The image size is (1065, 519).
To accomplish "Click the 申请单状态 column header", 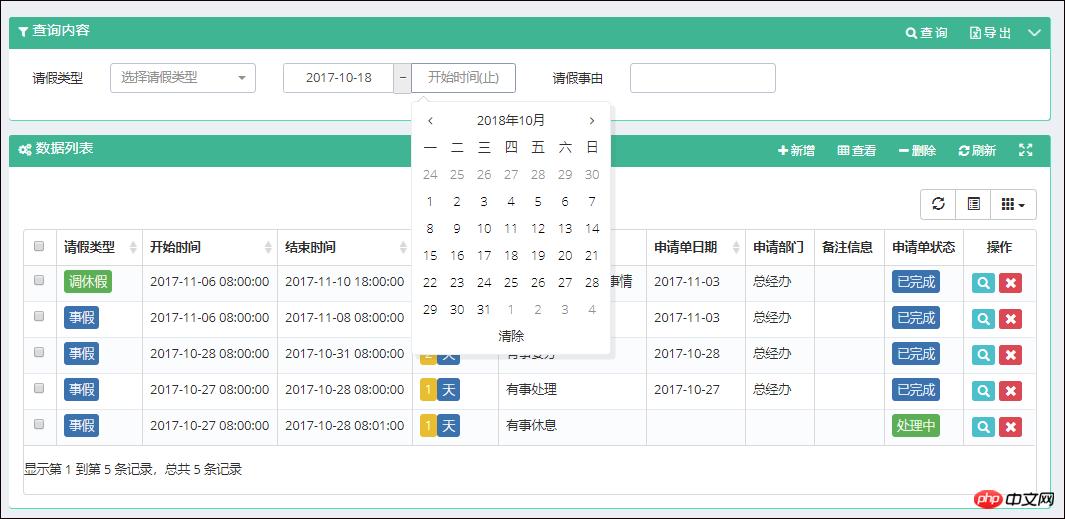I will pos(924,247).
